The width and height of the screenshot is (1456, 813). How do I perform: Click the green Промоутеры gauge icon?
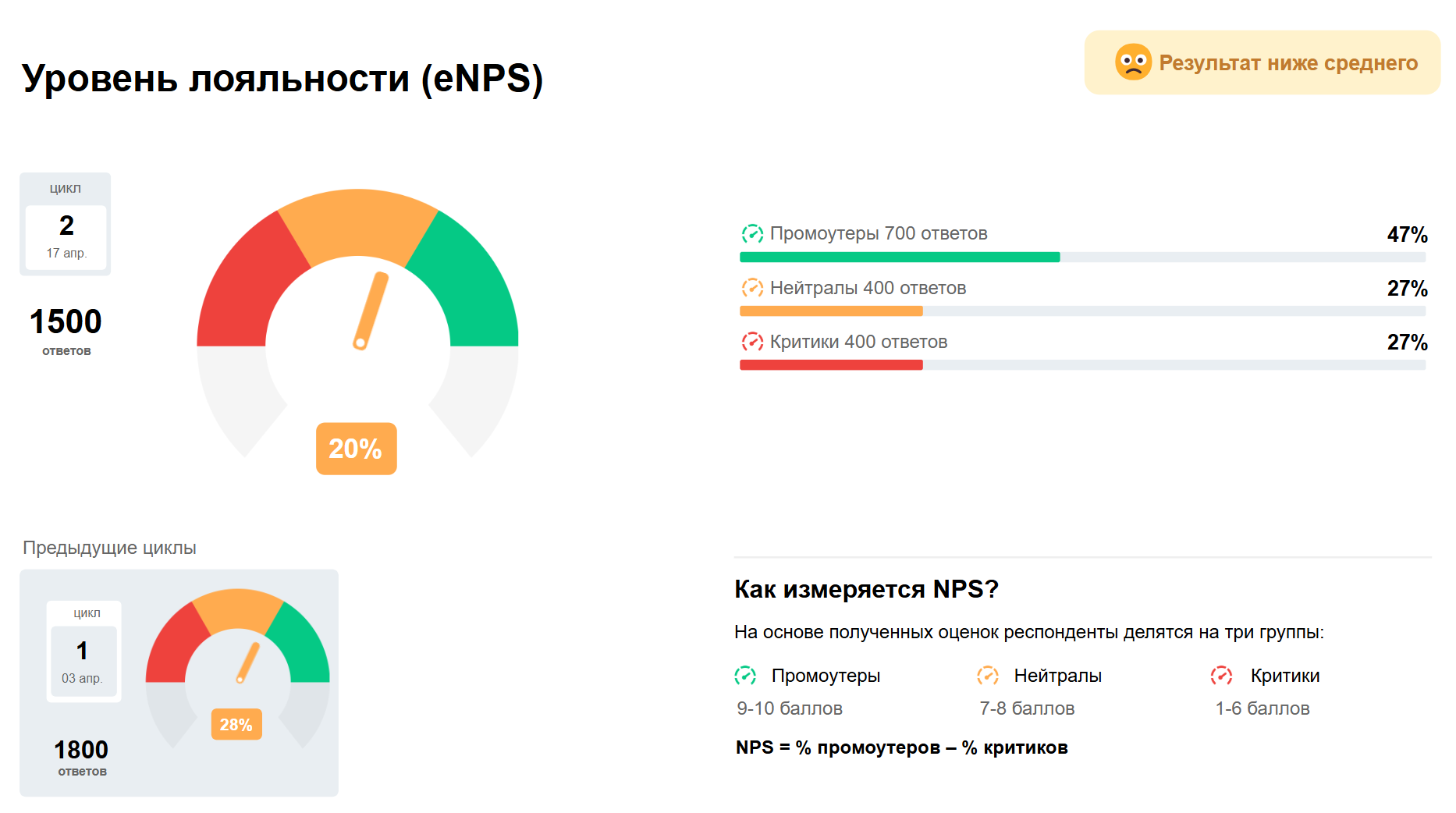751,233
